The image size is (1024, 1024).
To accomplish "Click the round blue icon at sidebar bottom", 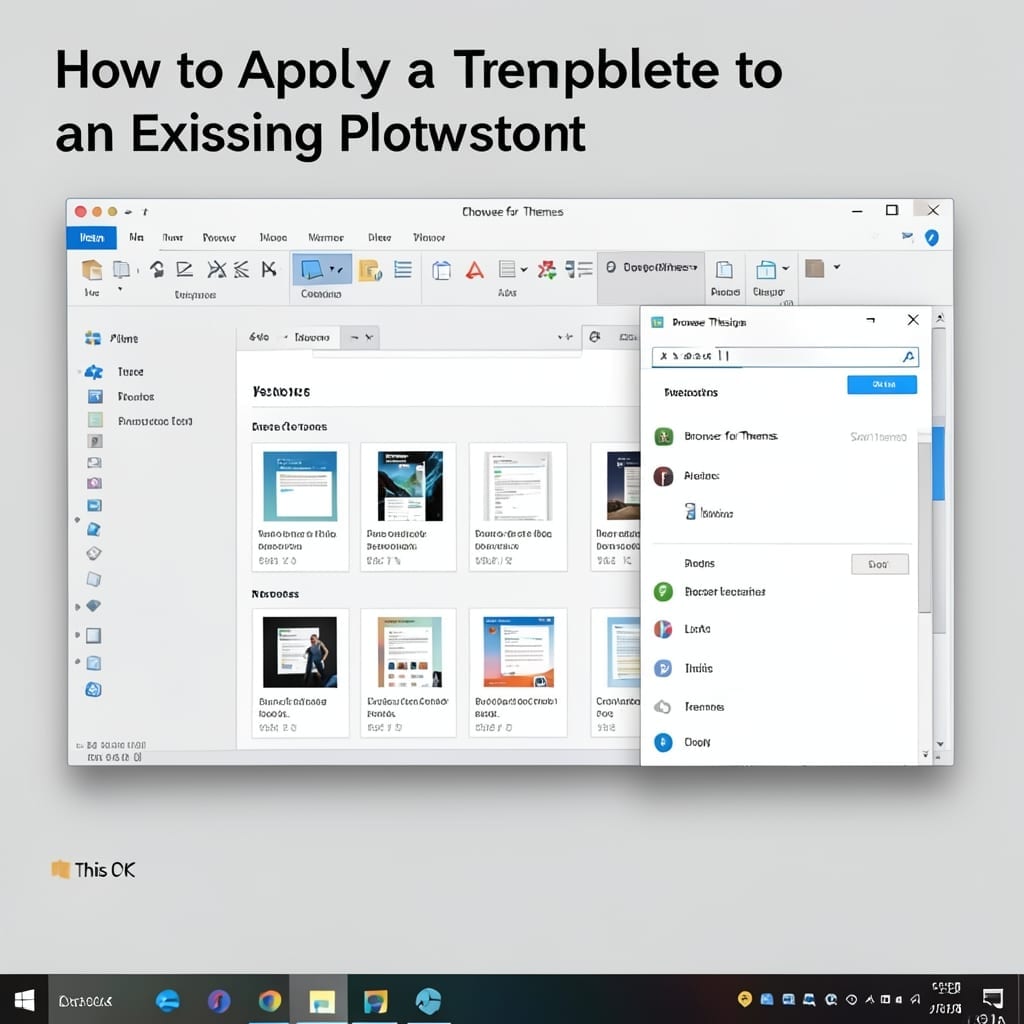I will (93, 690).
